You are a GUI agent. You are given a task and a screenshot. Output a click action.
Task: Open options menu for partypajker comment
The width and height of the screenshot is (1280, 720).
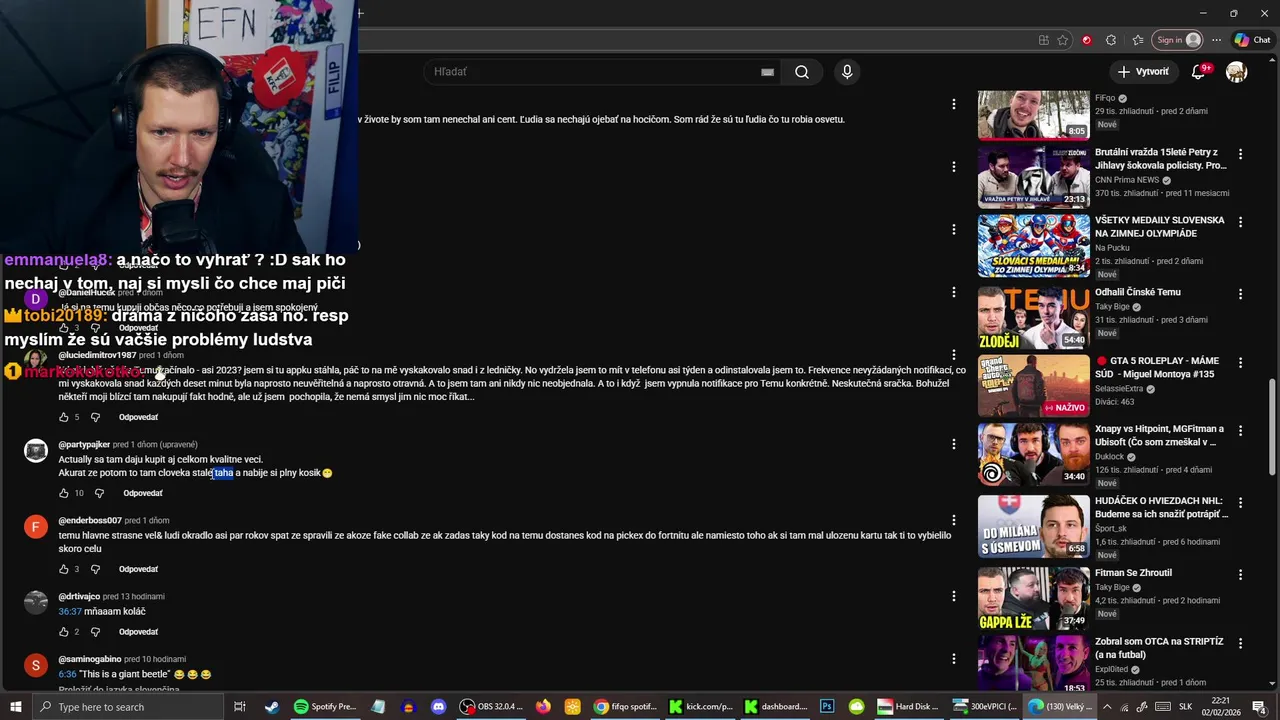(x=954, y=444)
